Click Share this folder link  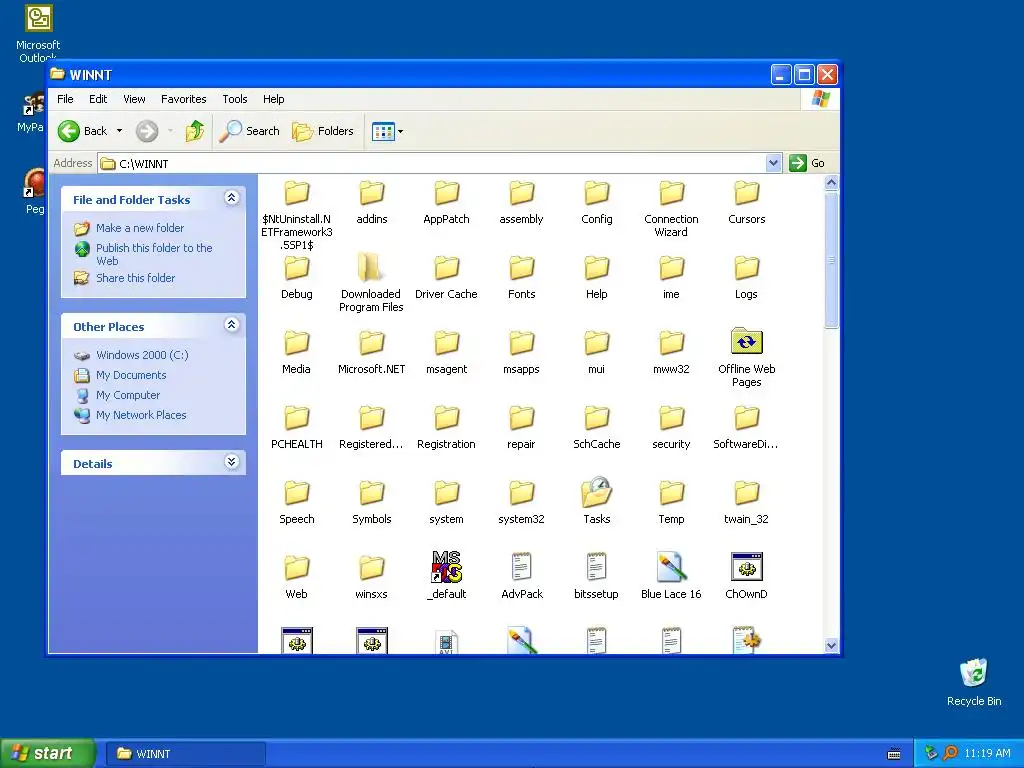(x=135, y=278)
